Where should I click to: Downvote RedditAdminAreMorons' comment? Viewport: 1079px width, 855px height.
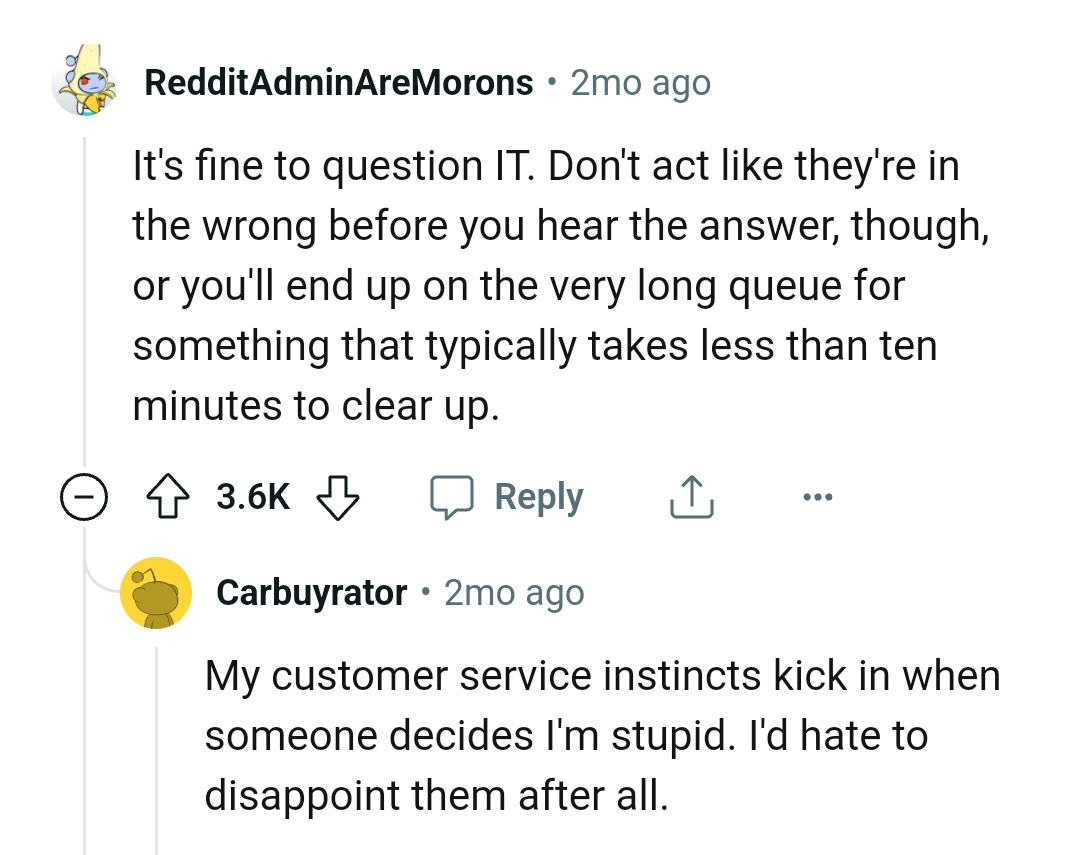[x=337, y=496]
